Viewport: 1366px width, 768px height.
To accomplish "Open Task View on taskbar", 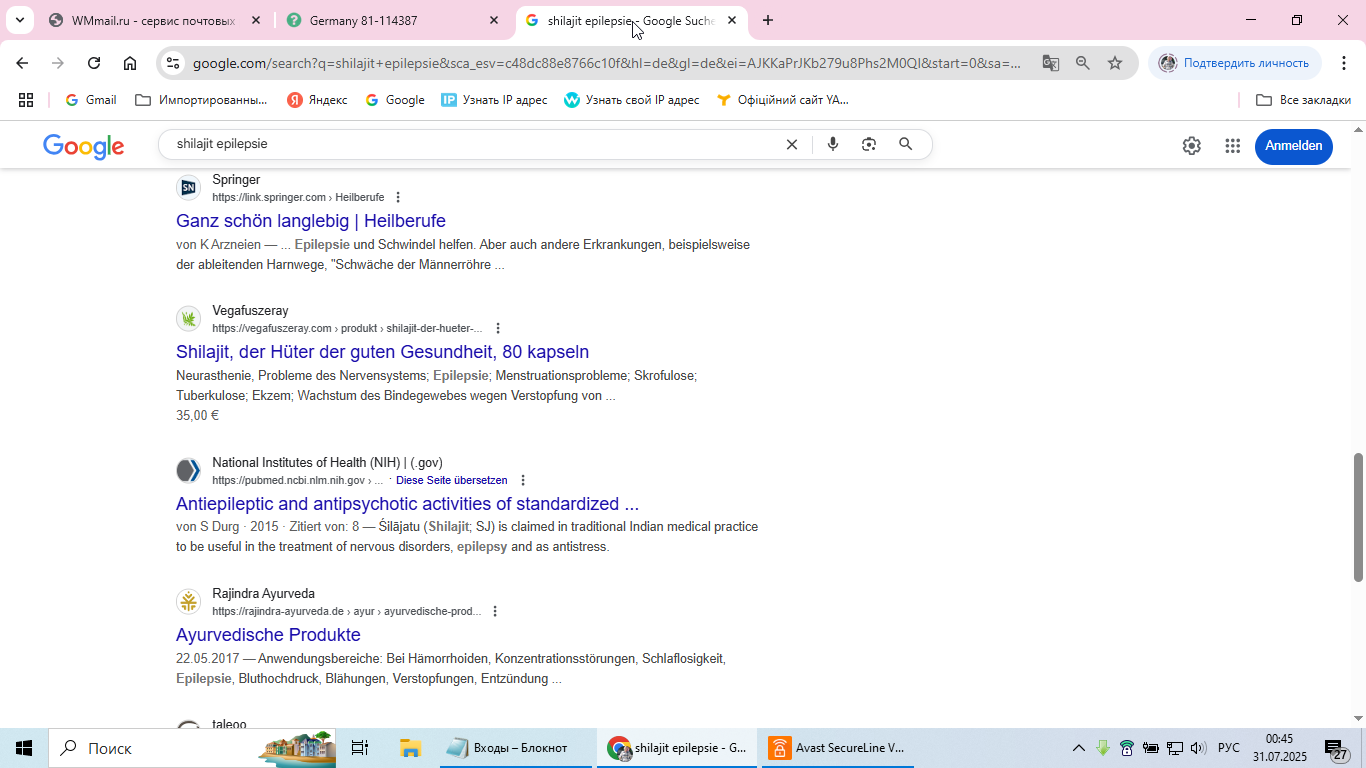I will pyautogui.click(x=360, y=748).
